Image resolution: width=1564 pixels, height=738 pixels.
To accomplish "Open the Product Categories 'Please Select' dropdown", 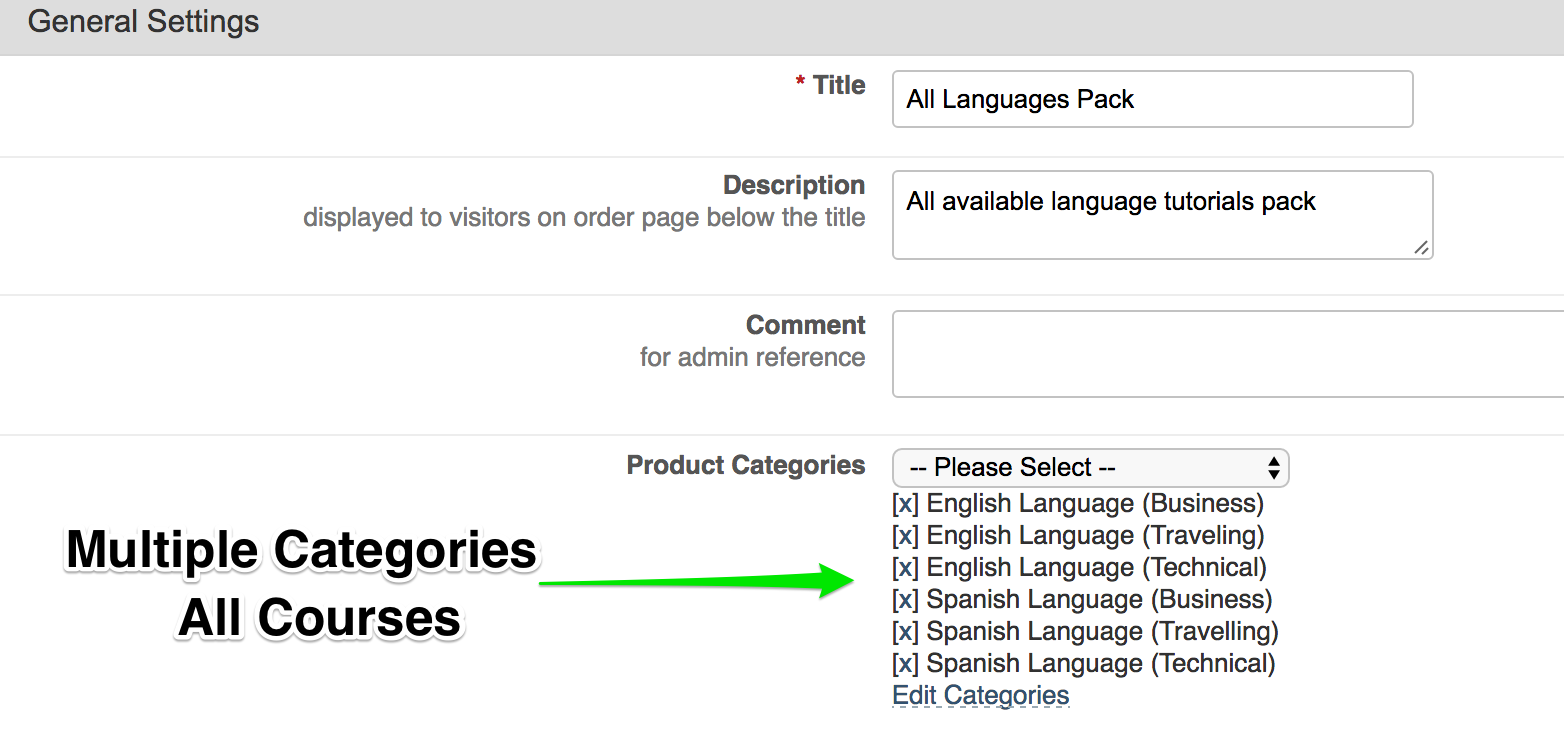I will point(1090,468).
